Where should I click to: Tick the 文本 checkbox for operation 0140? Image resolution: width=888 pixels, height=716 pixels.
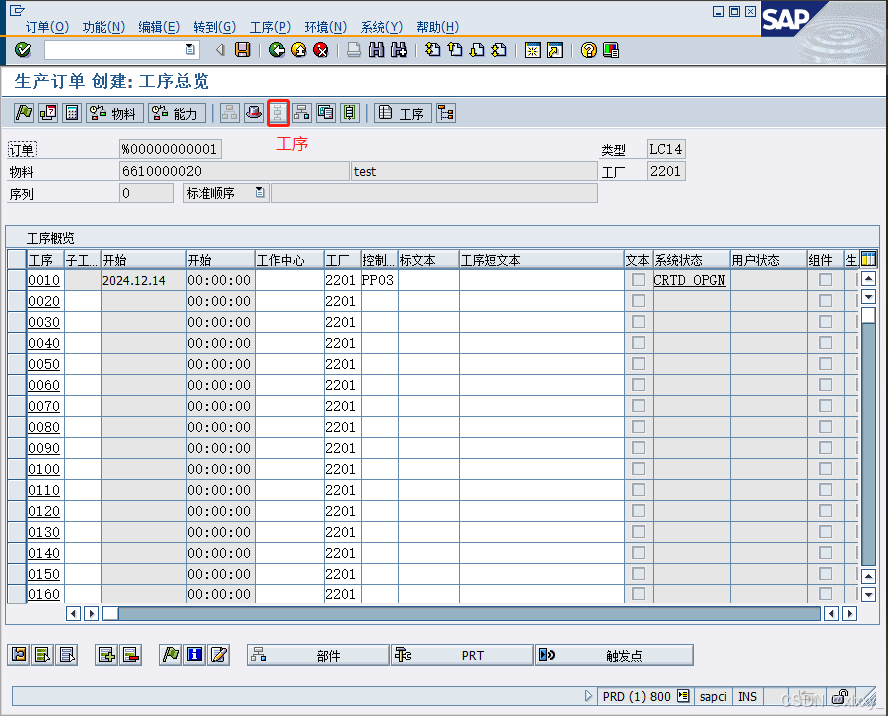[638, 552]
